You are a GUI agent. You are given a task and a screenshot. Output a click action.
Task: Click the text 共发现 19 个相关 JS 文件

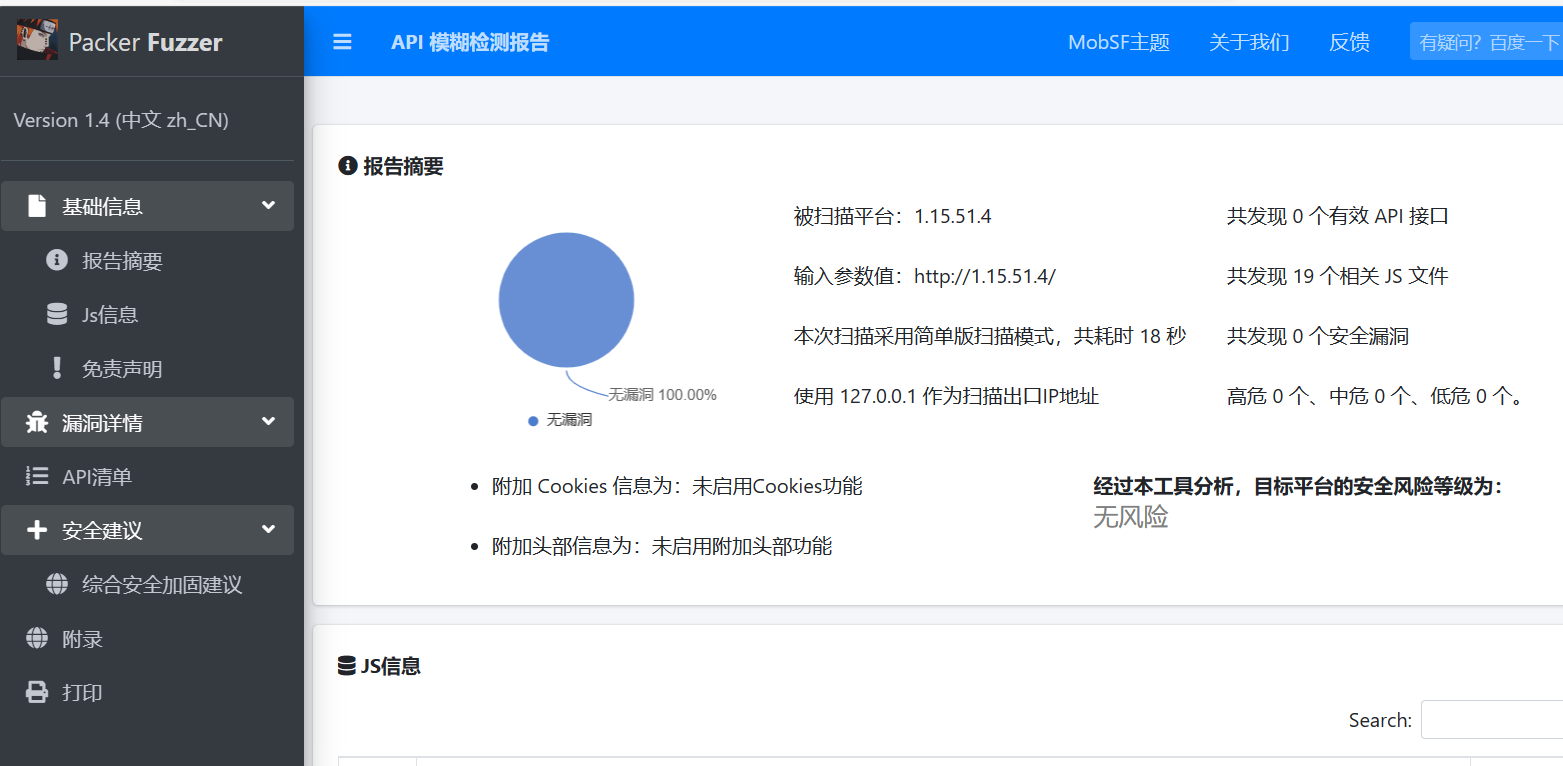1338,276
